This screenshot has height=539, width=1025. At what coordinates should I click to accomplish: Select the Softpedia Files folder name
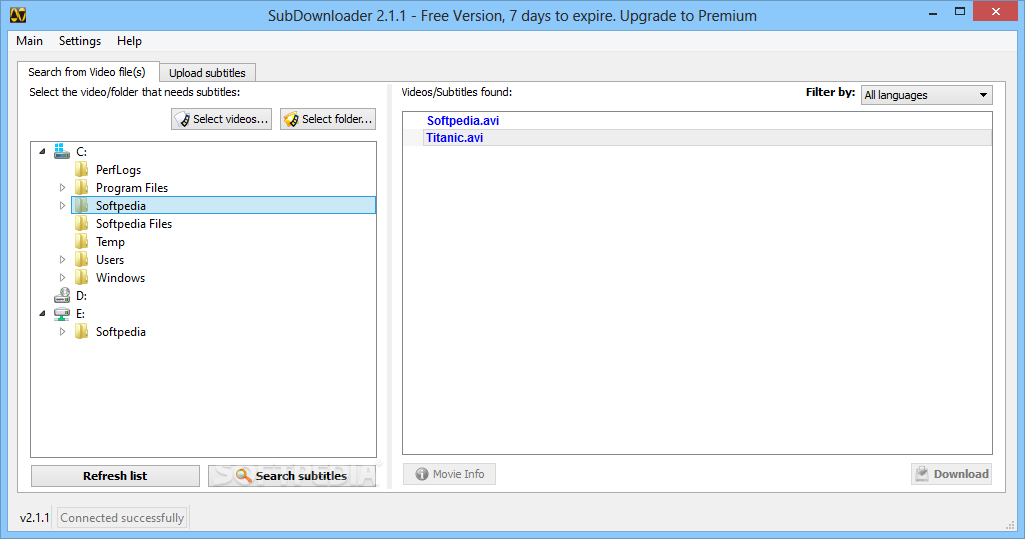pos(134,223)
